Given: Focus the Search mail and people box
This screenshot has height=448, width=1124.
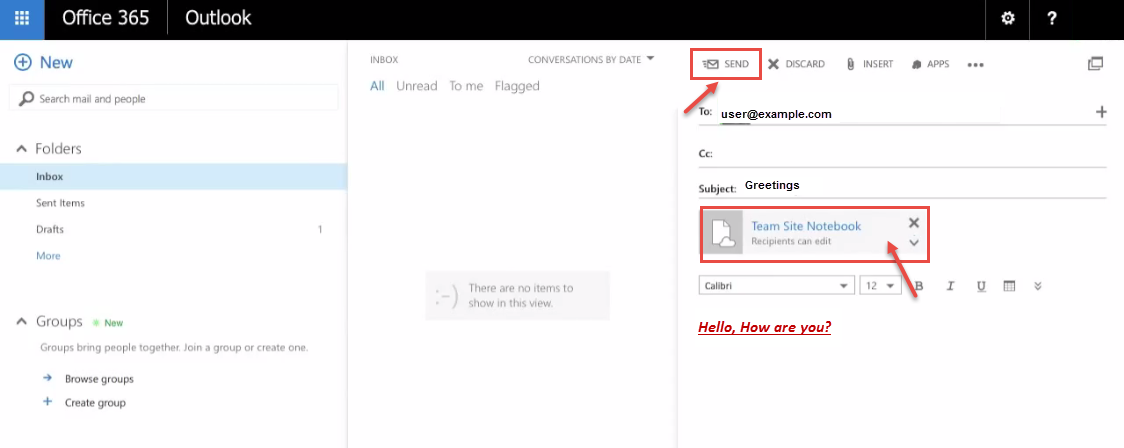Looking at the screenshot, I should pyautogui.click(x=173, y=98).
